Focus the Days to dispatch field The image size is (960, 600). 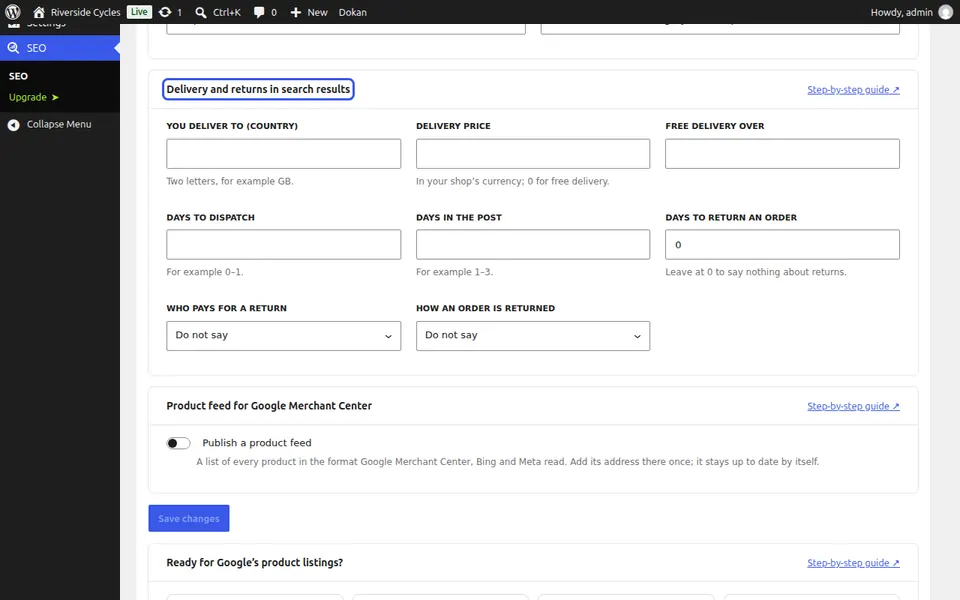coord(283,244)
